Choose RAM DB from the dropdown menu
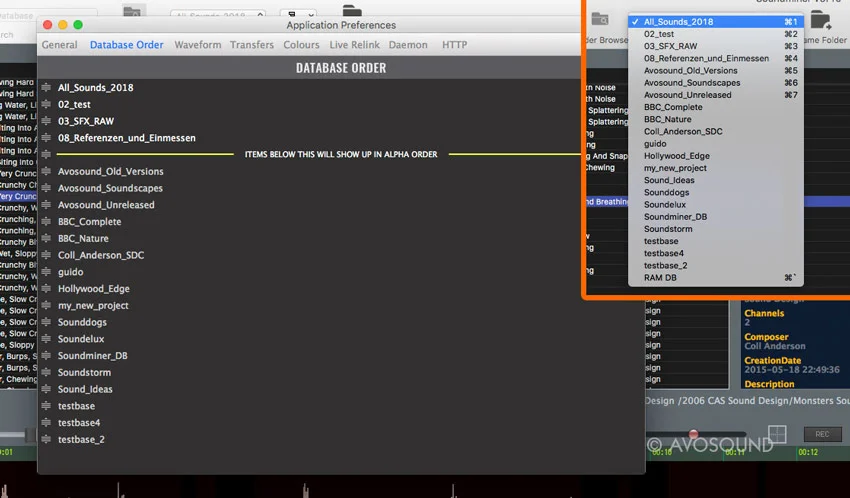850x498 pixels. [x=716, y=277]
